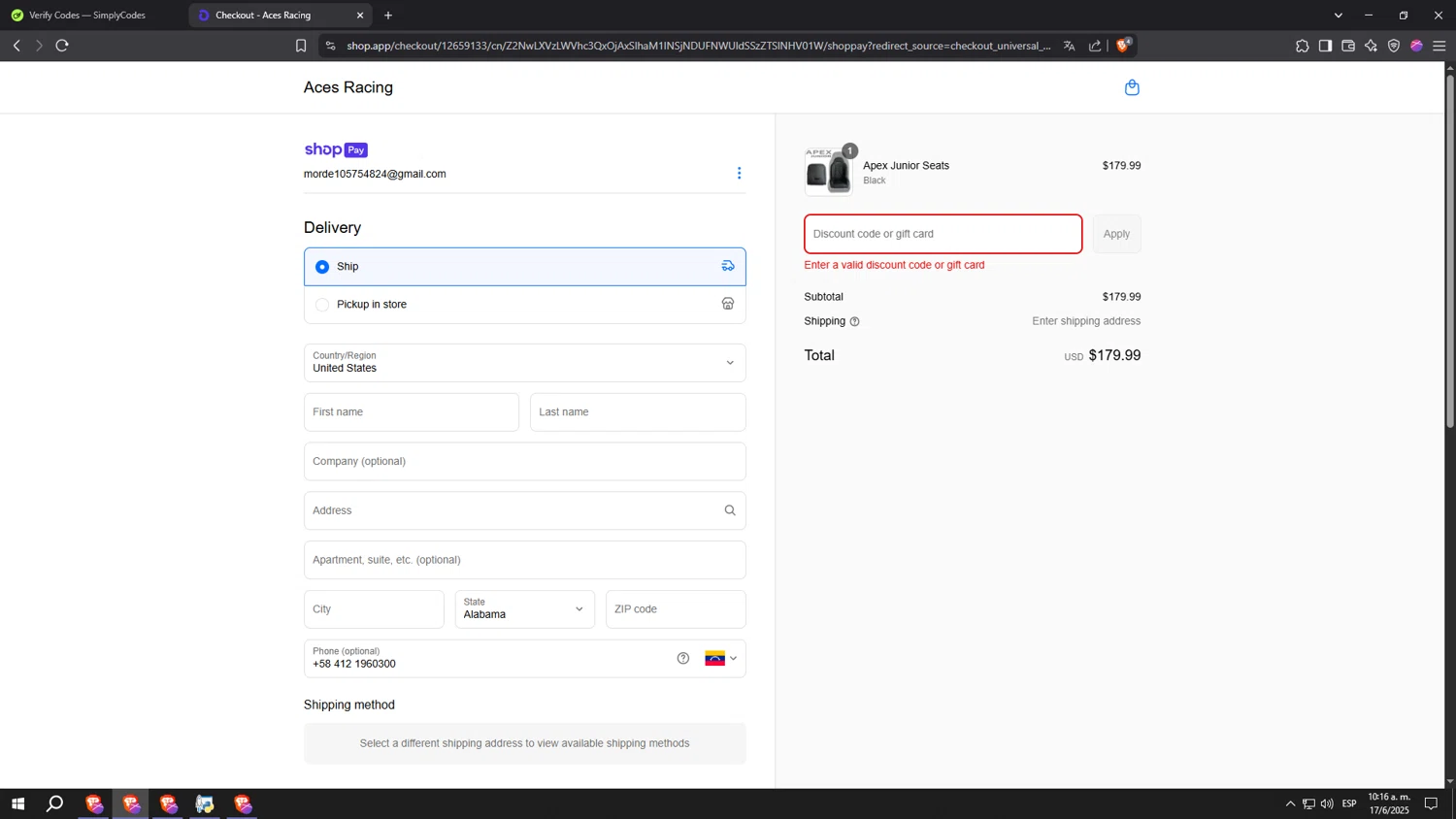Screen dimensions: 1456x819
Task: Click the Apex Junior Seats product thumbnail
Action: pyautogui.click(x=828, y=173)
